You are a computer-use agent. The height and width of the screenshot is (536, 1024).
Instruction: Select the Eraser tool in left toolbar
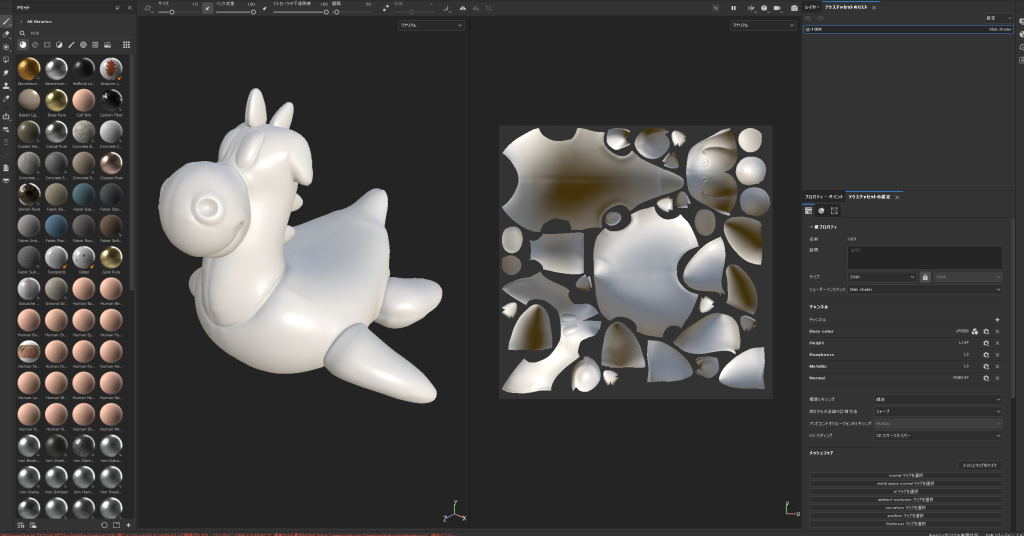[x=6, y=34]
